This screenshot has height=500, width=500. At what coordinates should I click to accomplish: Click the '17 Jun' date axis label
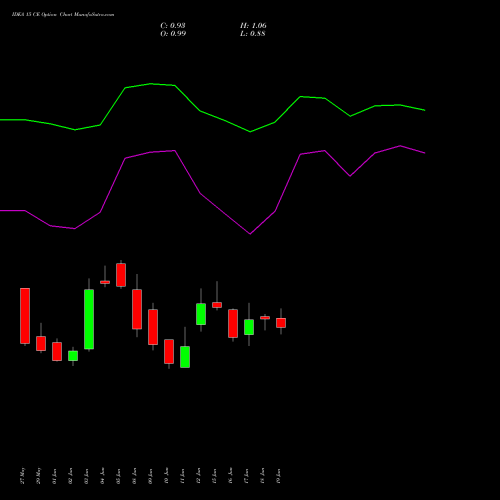pyautogui.click(x=247, y=476)
